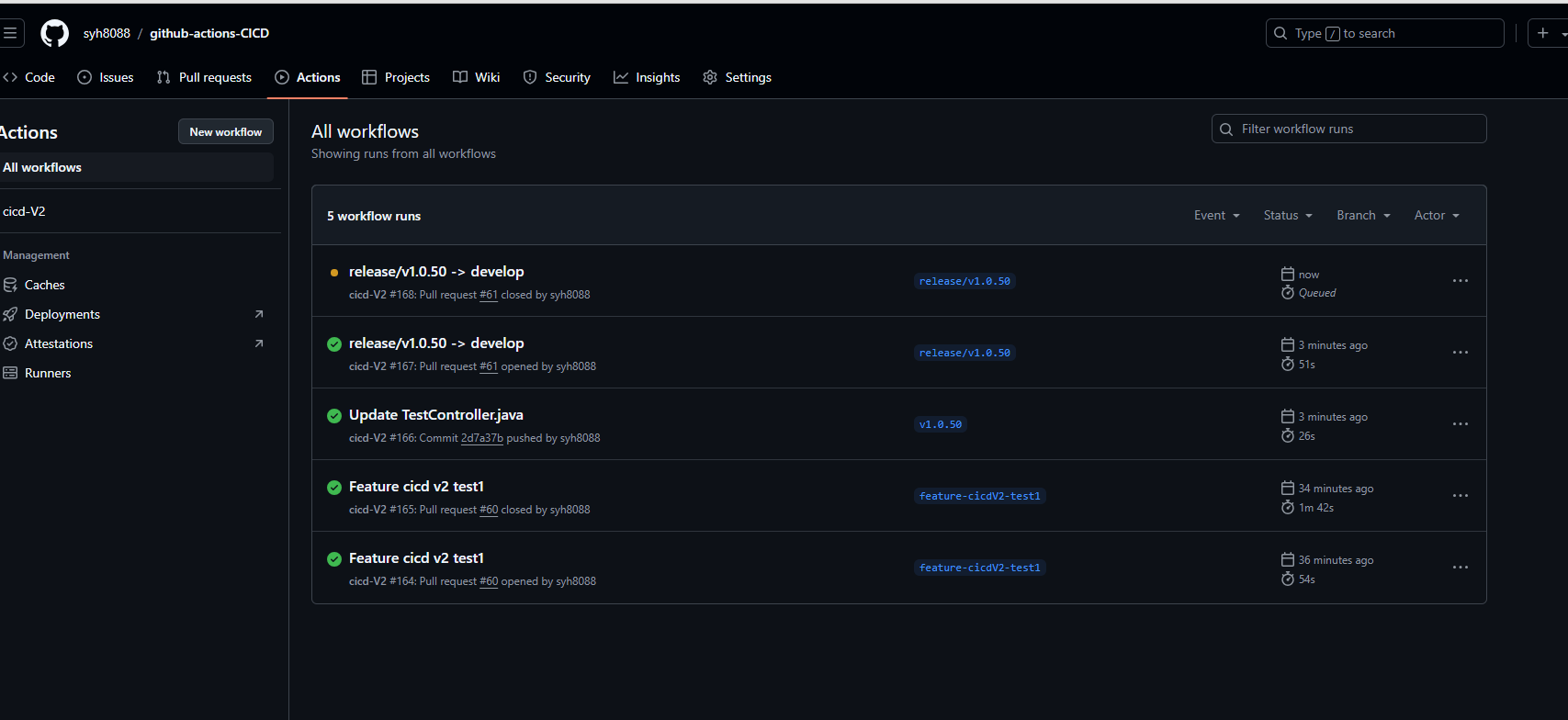
Task: Click the Deployments external link arrow
Action: [x=259, y=314]
